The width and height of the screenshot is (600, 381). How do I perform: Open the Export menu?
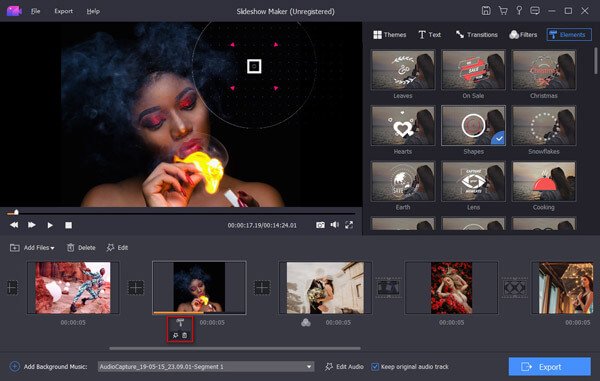pos(64,11)
